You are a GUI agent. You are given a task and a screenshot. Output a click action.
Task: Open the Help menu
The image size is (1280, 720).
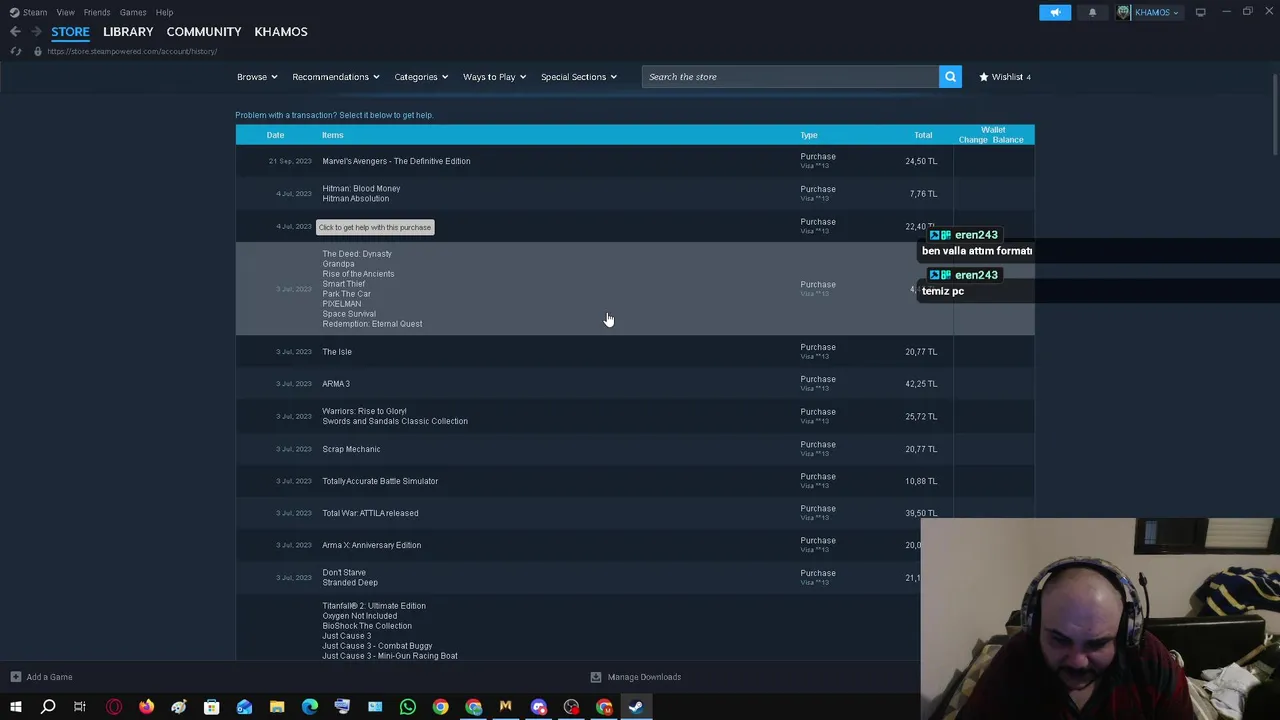point(164,12)
